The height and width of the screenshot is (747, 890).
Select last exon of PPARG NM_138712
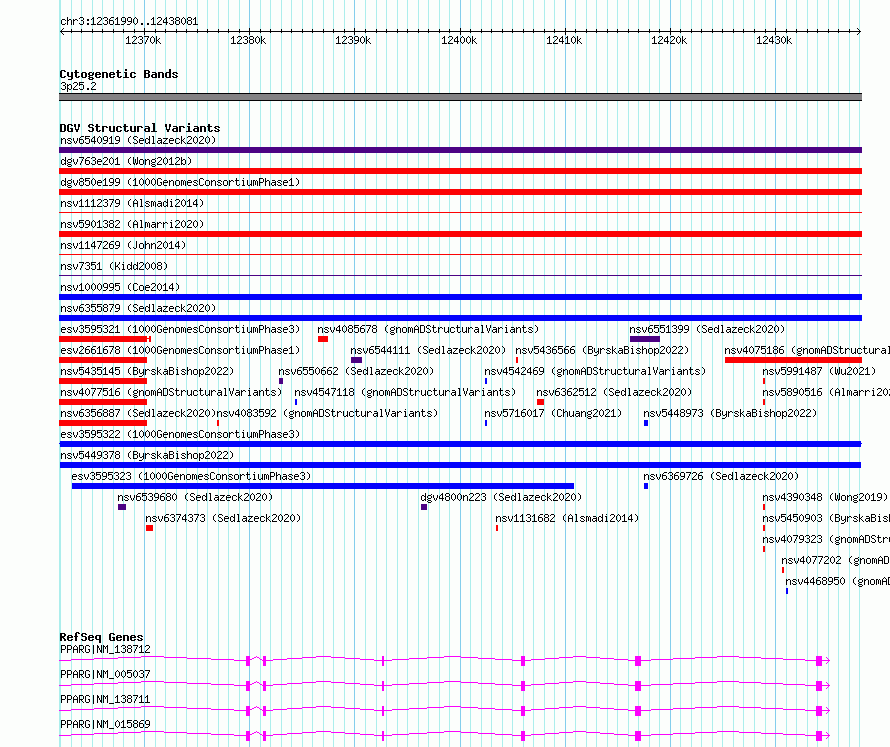(819, 661)
